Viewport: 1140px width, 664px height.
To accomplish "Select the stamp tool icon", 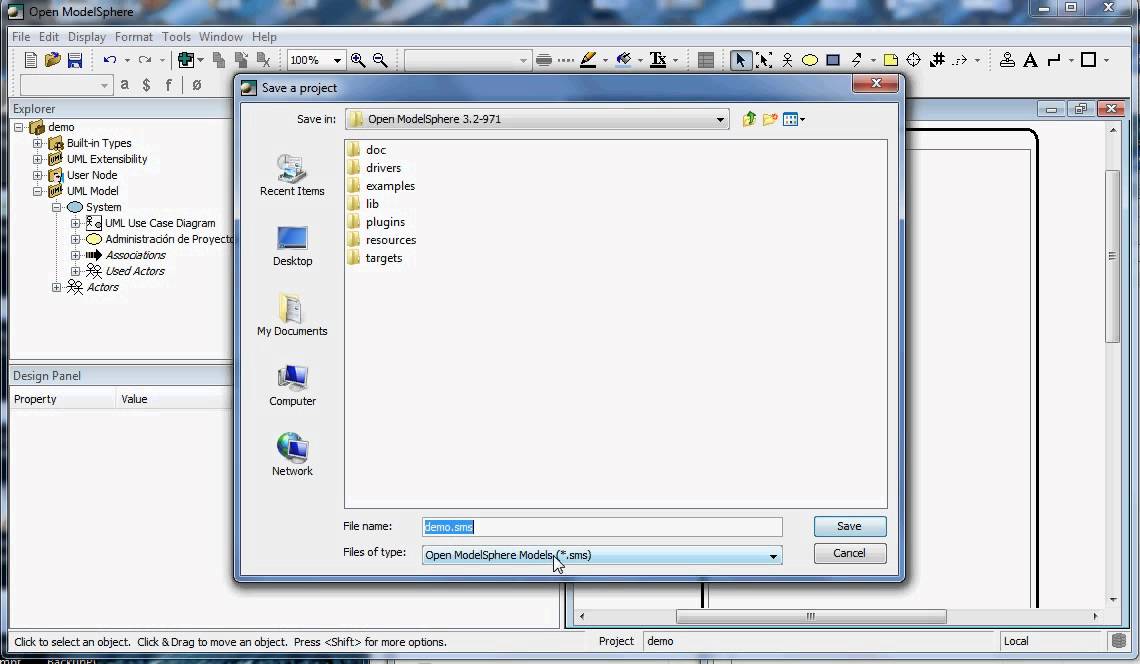I will pos(1008,60).
